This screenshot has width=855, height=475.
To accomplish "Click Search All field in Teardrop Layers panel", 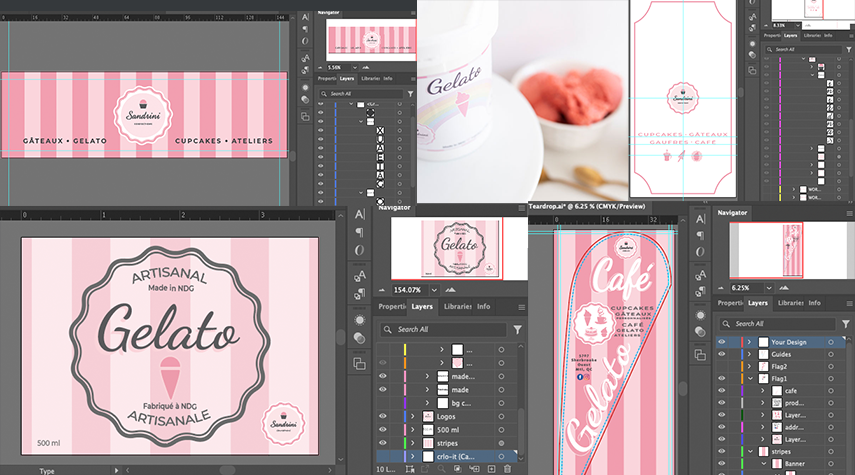I will click(x=778, y=324).
